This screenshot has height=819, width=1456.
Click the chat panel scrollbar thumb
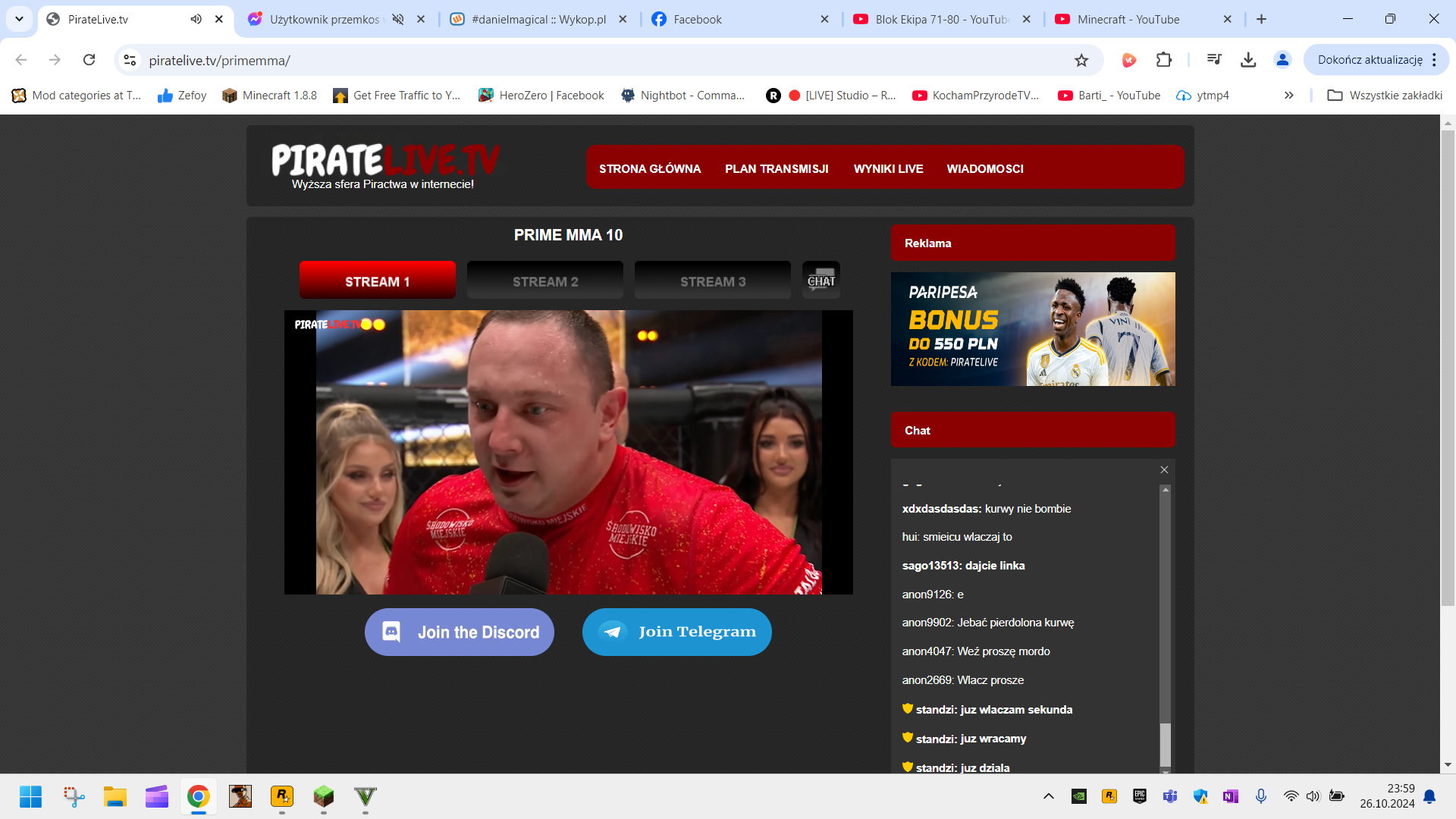coord(1165,745)
